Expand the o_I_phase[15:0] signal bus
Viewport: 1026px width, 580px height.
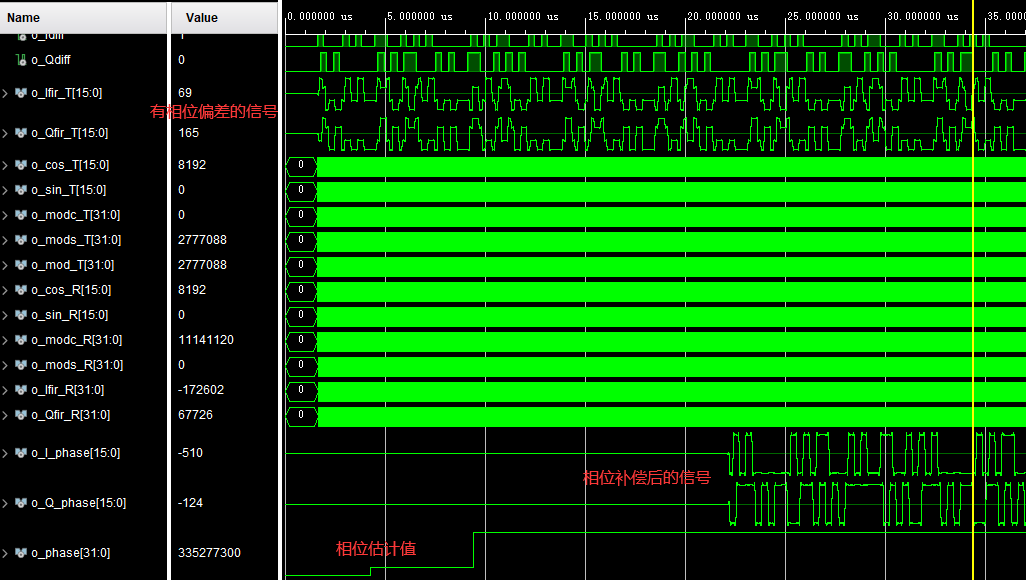point(5,453)
